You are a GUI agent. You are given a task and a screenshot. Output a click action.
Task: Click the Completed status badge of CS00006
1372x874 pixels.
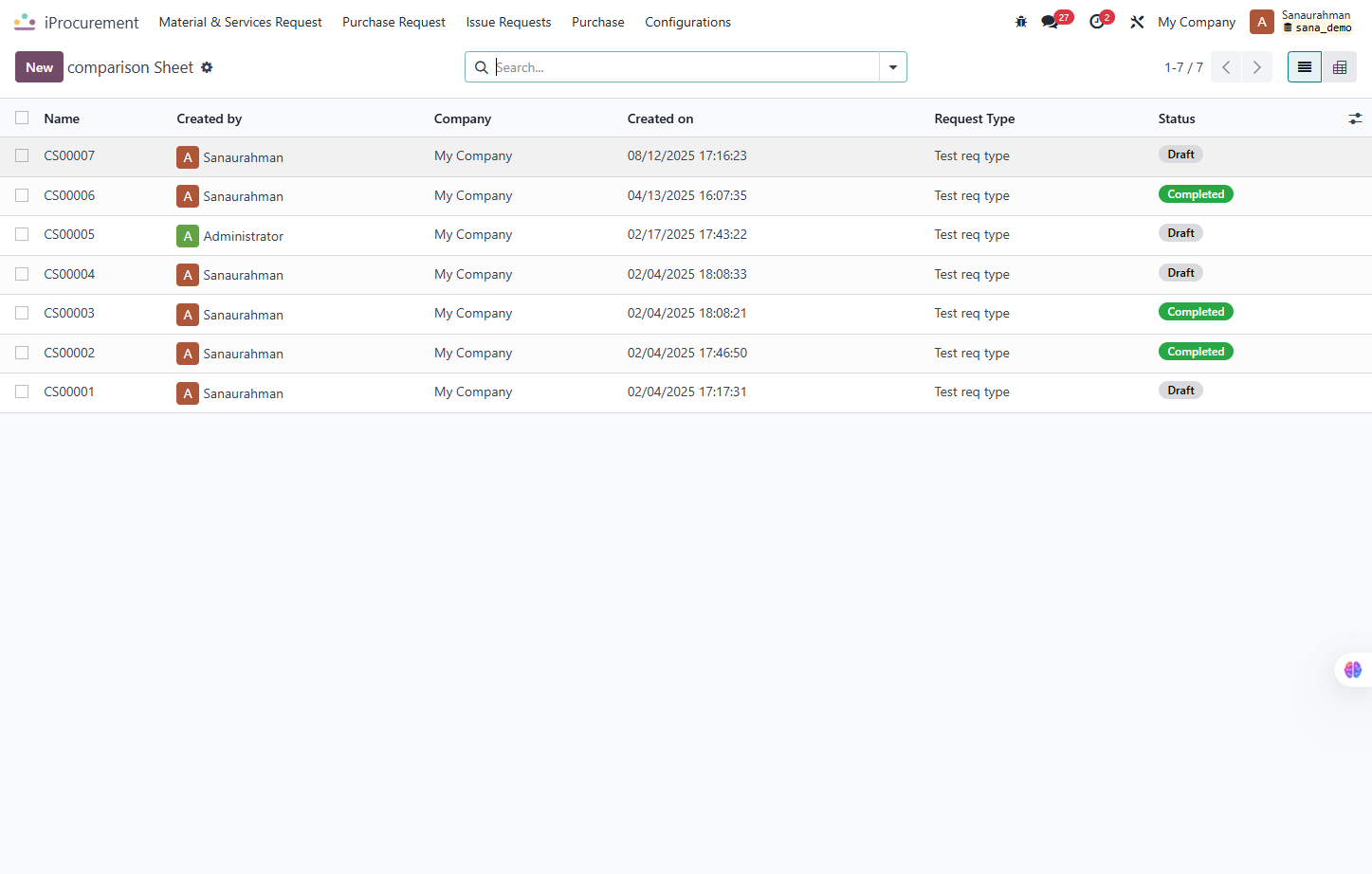pyautogui.click(x=1196, y=194)
